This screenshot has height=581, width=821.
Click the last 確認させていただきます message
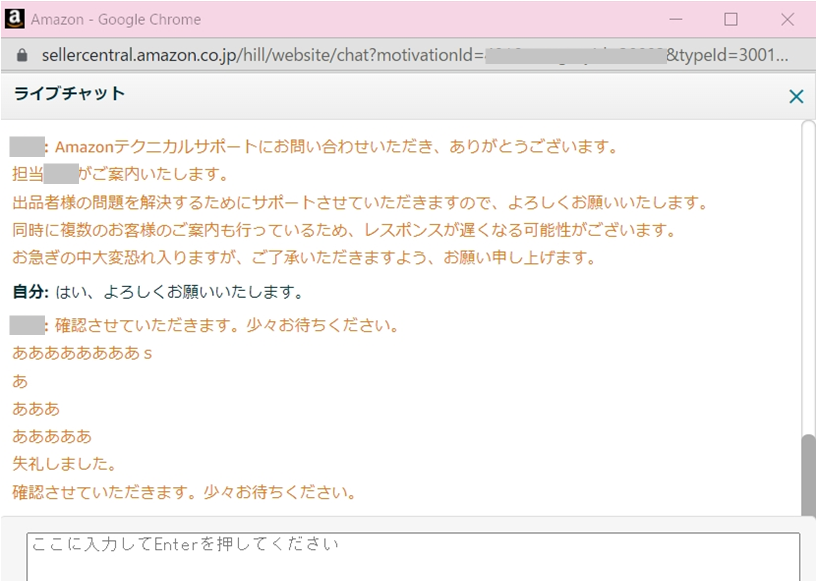(184, 492)
